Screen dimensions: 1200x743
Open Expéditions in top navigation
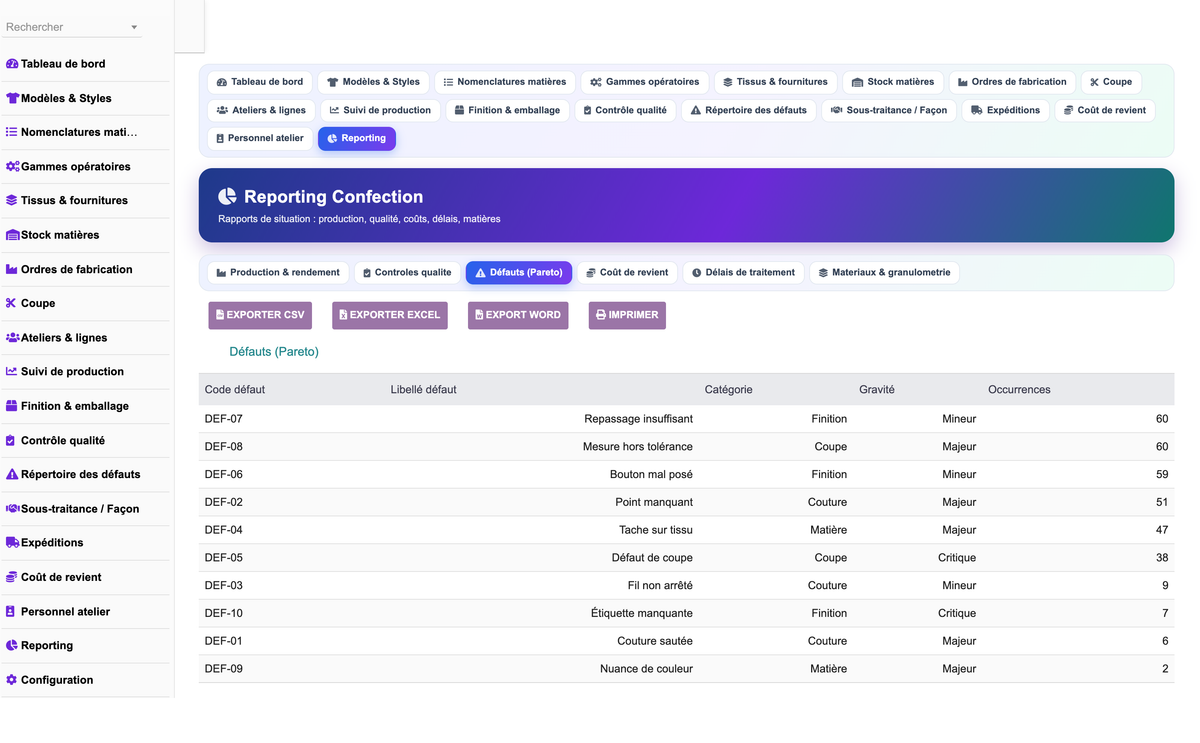click(1006, 110)
